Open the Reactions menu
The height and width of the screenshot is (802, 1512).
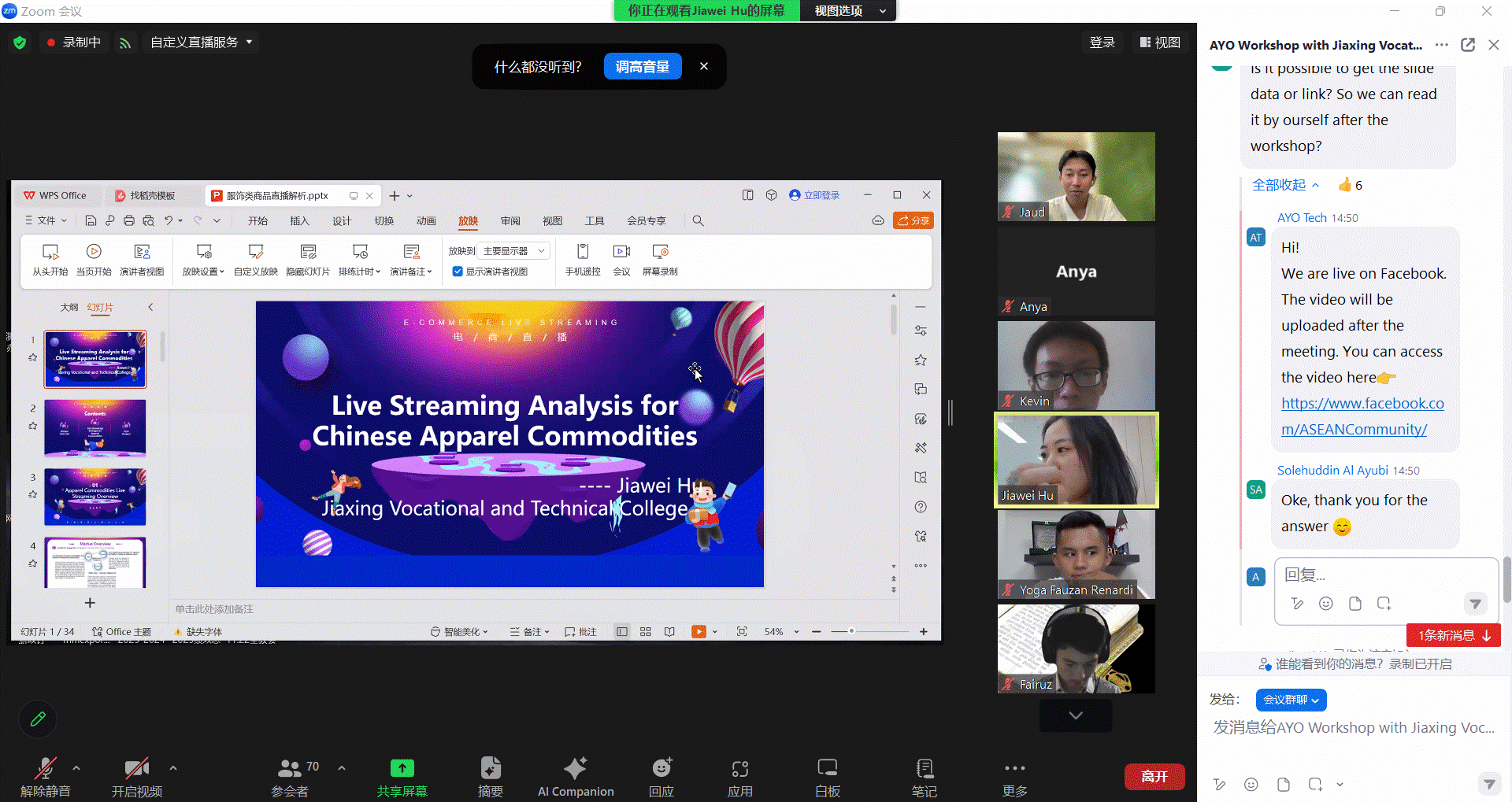click(661, 769)
